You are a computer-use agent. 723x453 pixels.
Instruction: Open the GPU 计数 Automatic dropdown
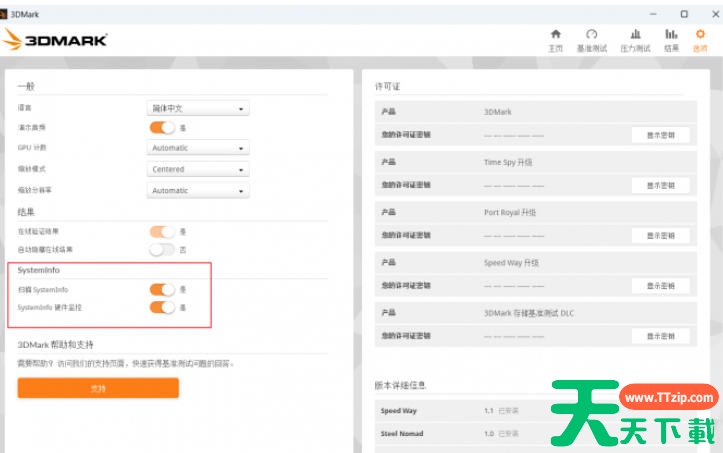pos(198,148)
